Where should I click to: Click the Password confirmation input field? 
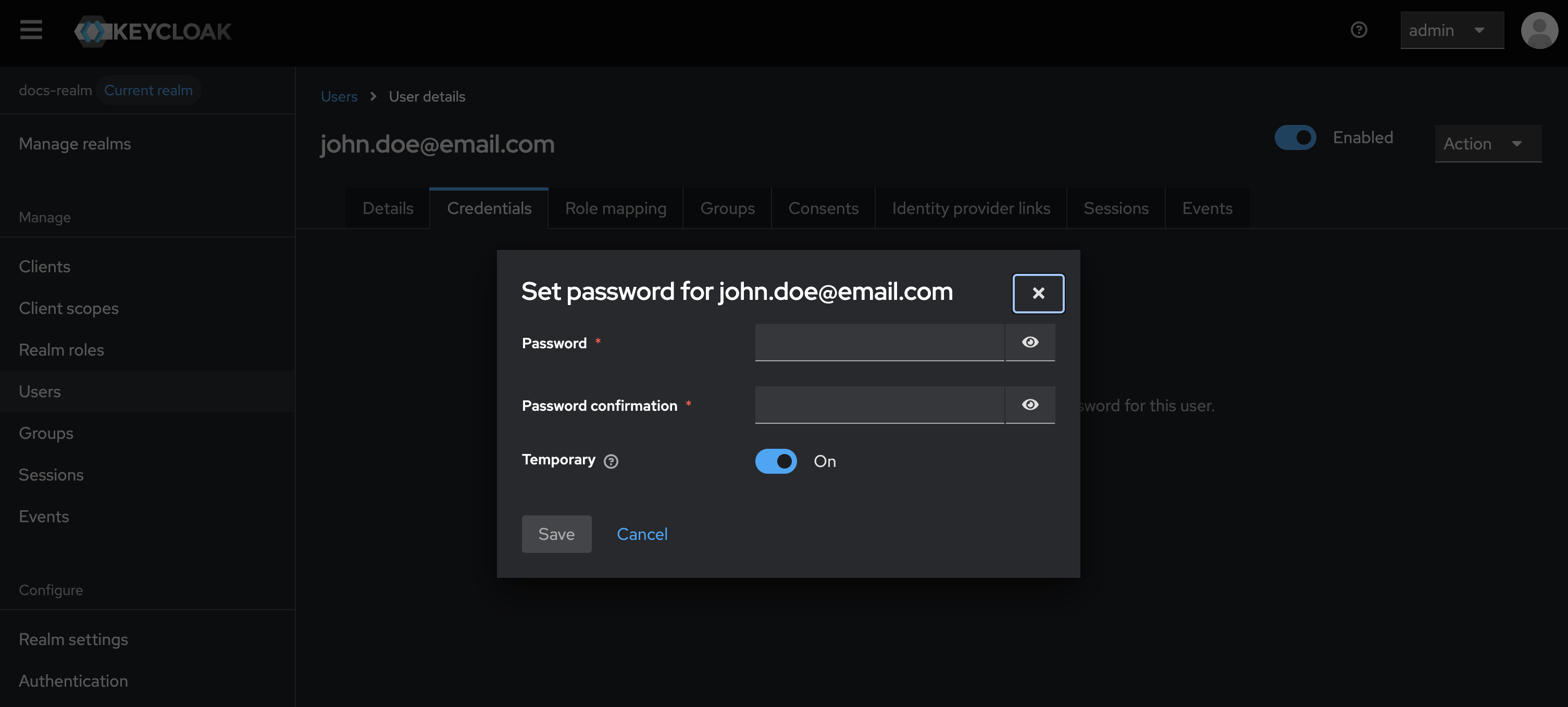pyautogui.click(x=879, y=405)
